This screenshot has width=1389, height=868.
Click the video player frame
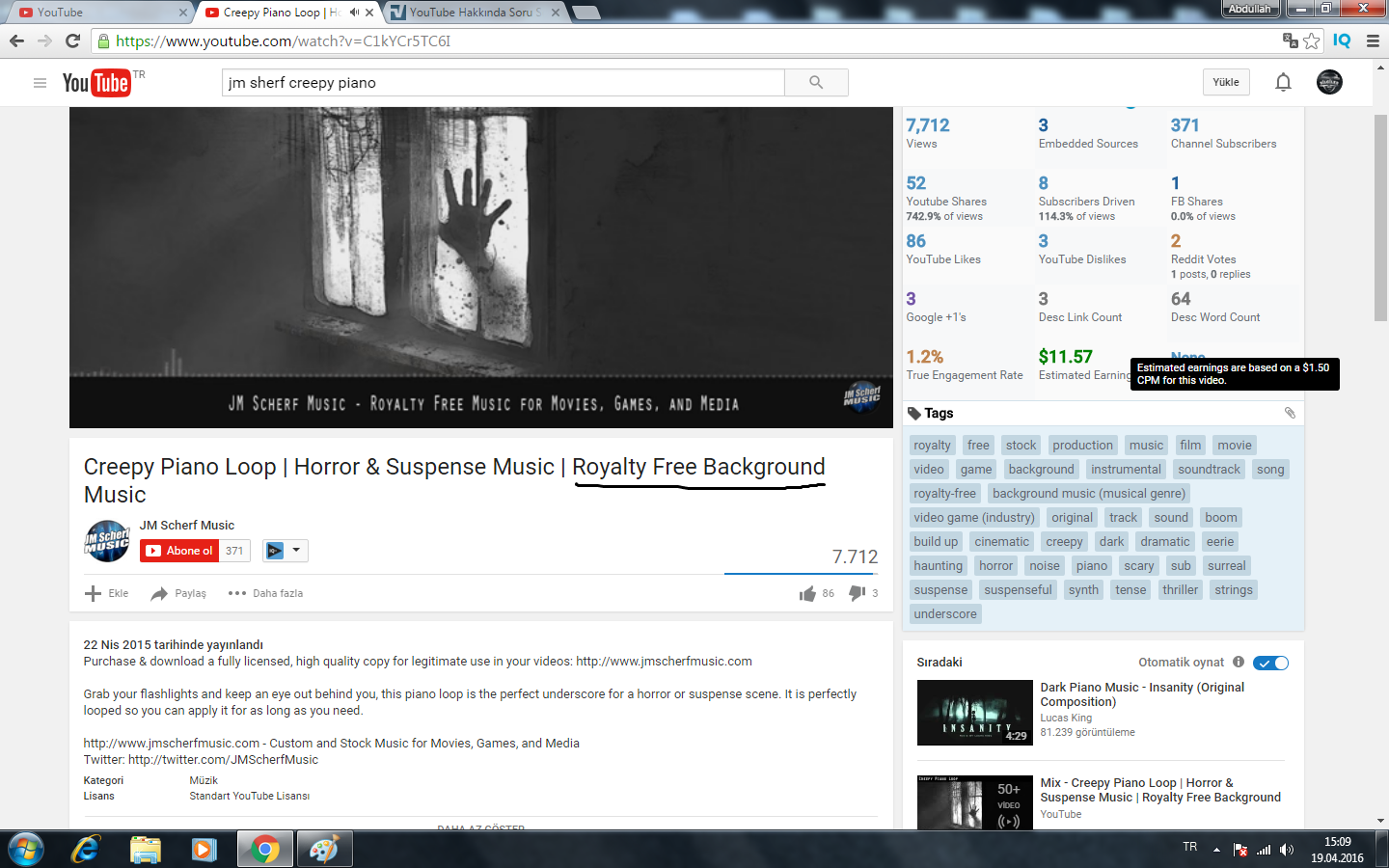coord(481,267)
